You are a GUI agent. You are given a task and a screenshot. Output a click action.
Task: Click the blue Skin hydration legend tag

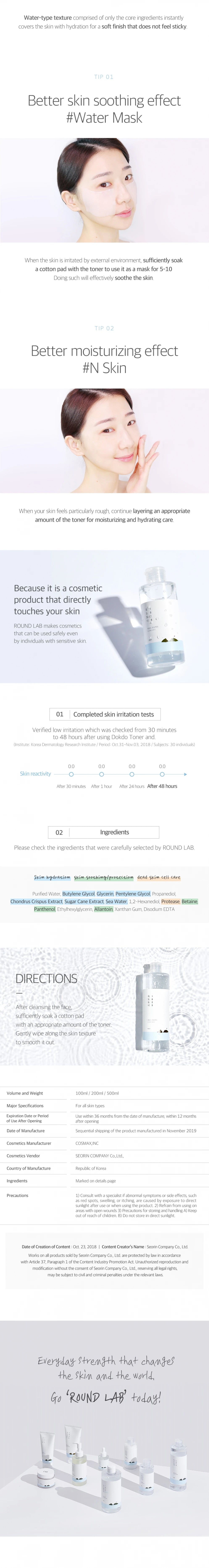(x=52, y=877)
